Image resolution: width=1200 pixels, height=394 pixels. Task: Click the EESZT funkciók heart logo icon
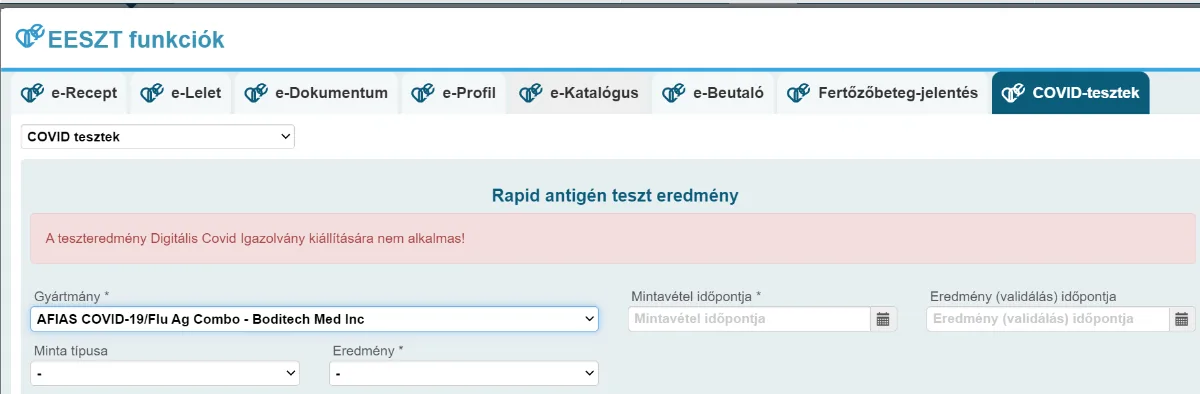(x=30, y=38)
